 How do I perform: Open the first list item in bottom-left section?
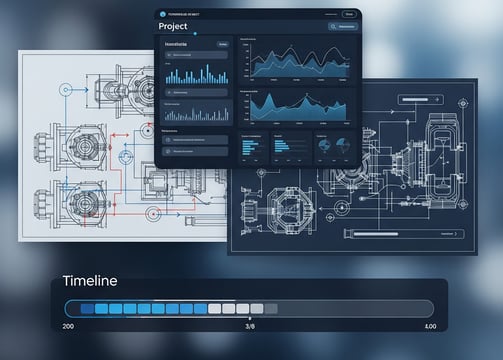coord(195,140)
